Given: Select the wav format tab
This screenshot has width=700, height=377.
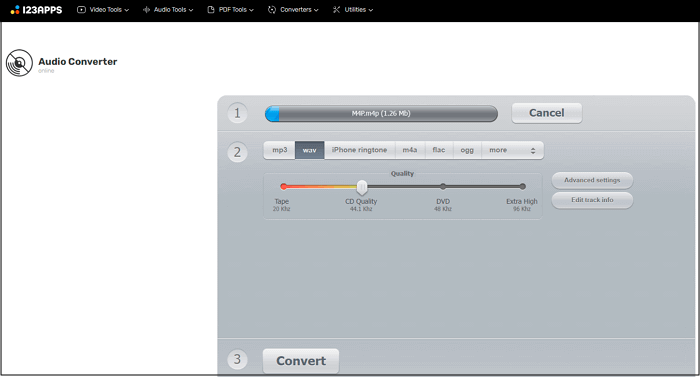Looking at the screenshot, I should (x=309, y=150).
